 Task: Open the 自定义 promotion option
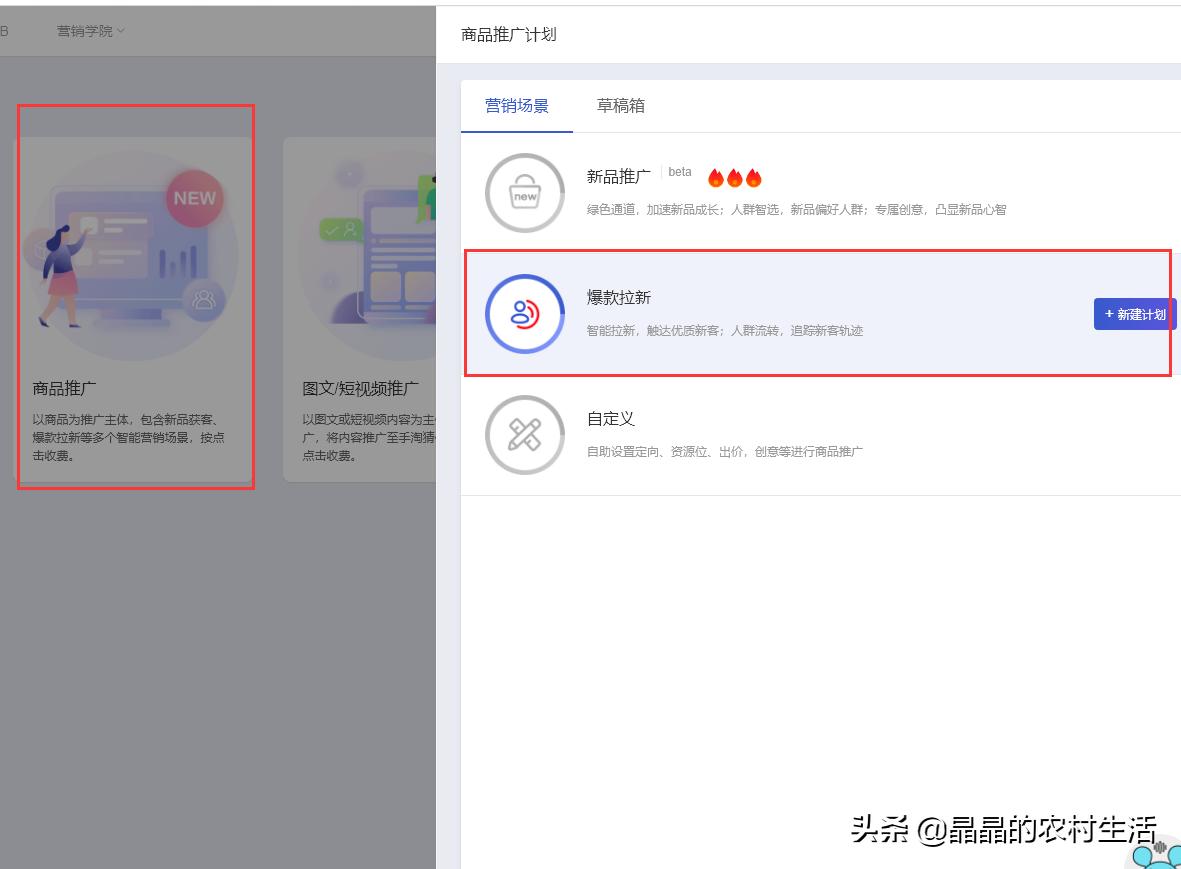pyautogui.click(x=611, y=419)
